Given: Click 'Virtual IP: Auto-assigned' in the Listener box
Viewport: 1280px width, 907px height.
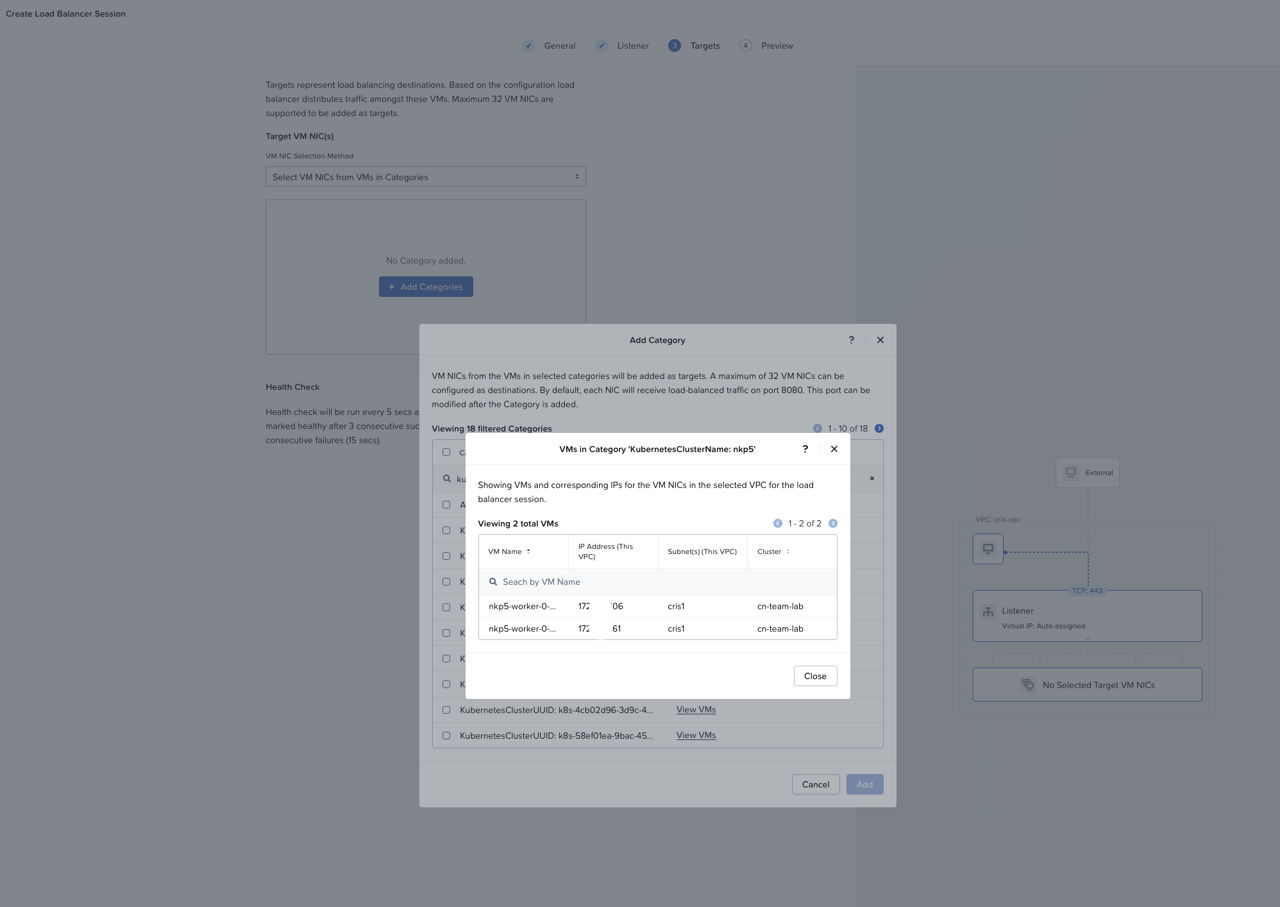Looking at the screenshot, I should point(1043,626).
